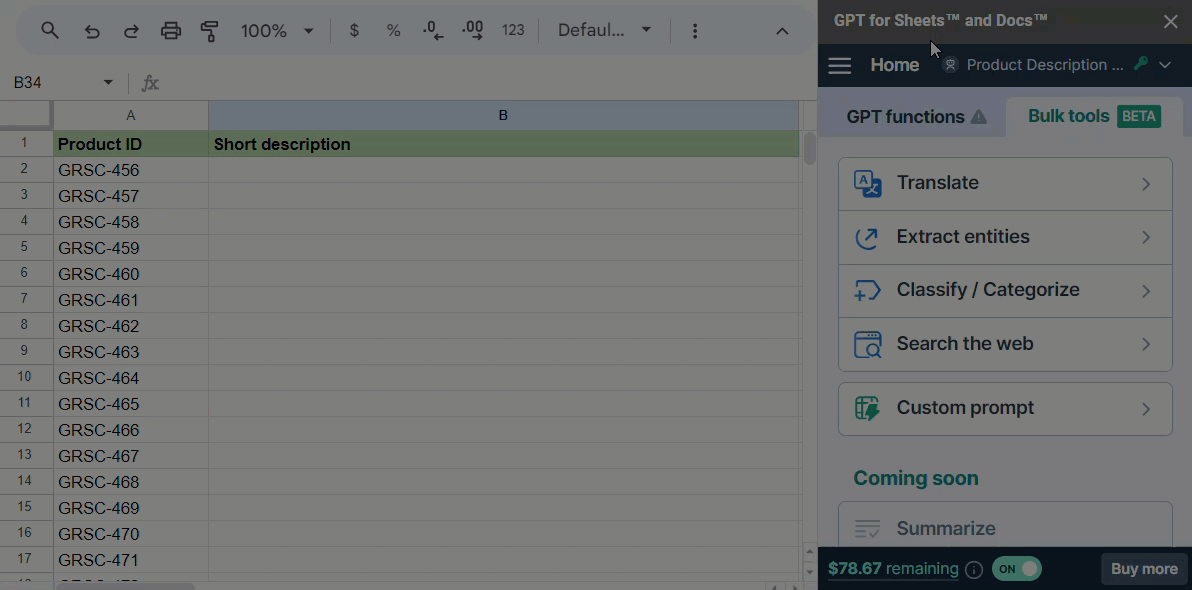1192x590 pixels.
Task: Click the Summarize icon
Action: click(867, 528)
